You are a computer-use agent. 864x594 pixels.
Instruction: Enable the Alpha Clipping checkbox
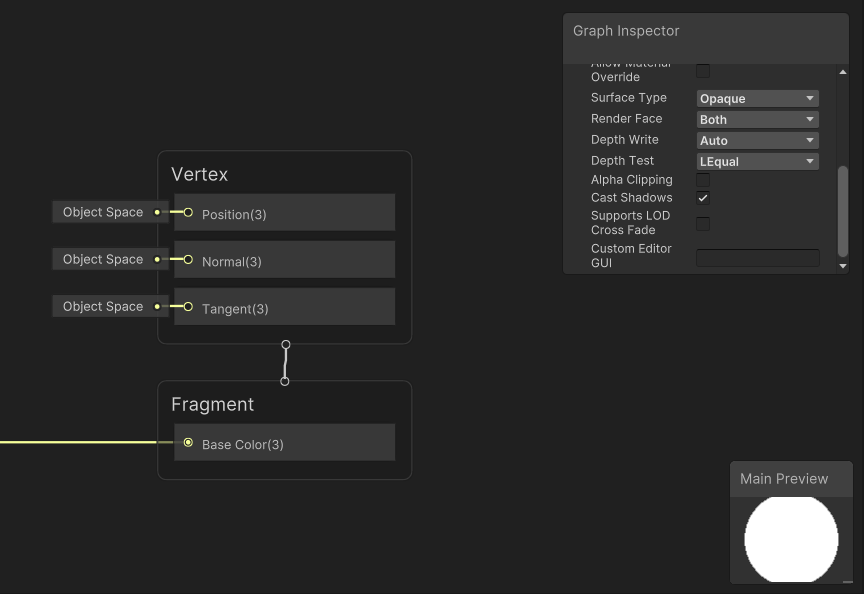click(703, 180)
